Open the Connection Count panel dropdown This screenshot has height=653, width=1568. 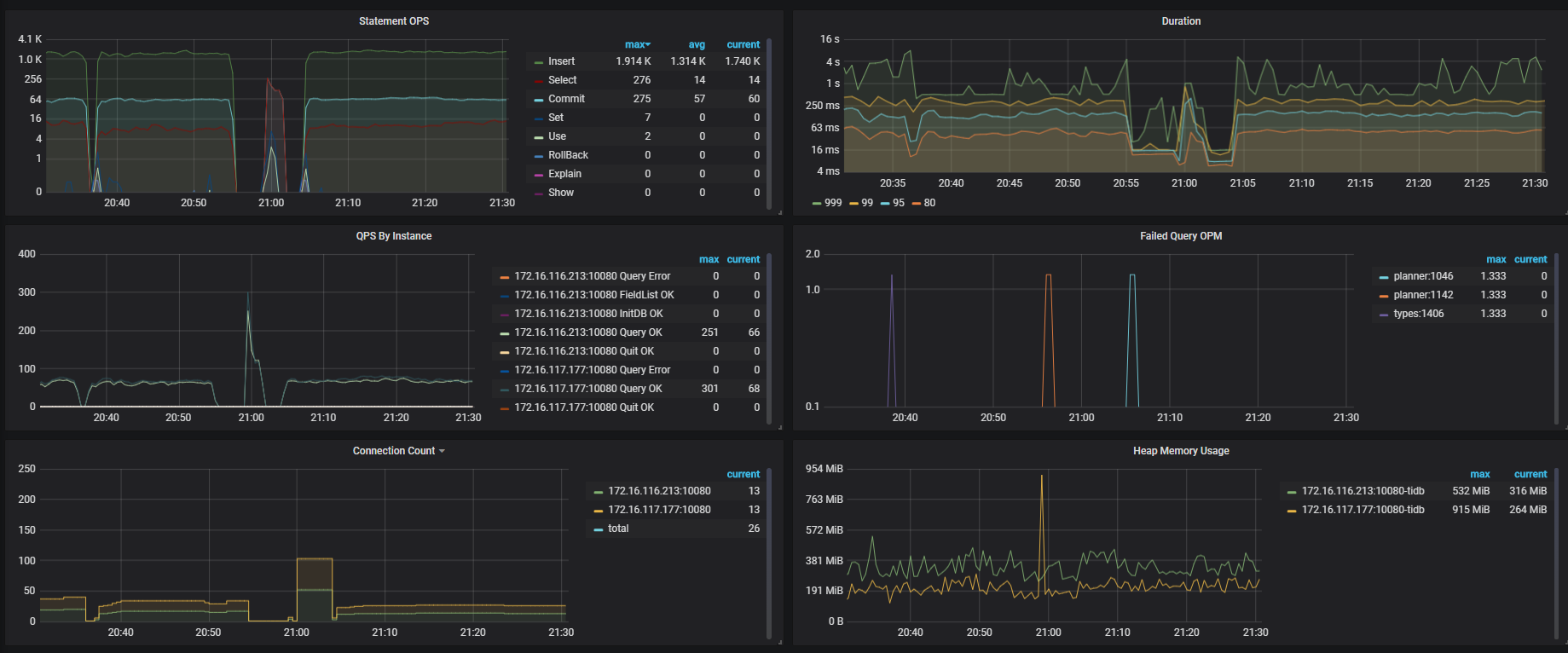click(x=398, y=451)
